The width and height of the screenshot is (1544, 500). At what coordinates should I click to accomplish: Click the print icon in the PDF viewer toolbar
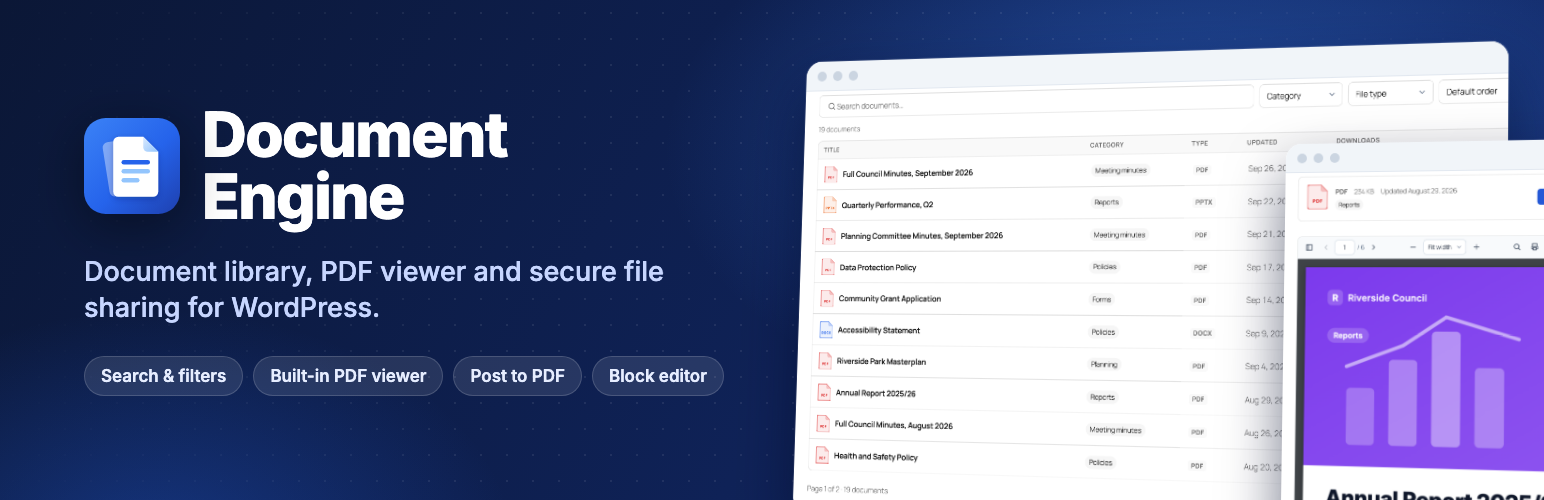click(x=1534, y=246)
